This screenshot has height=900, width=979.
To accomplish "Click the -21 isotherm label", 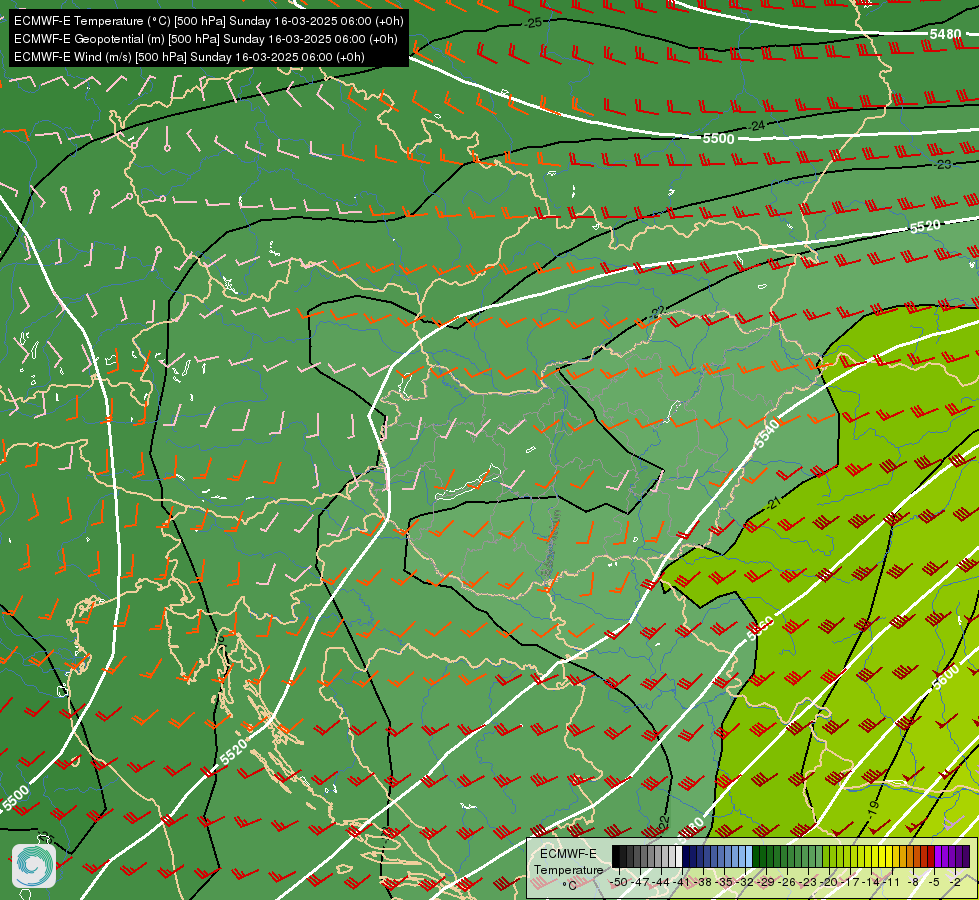I will pyautogui.click(x=772, y=503).
